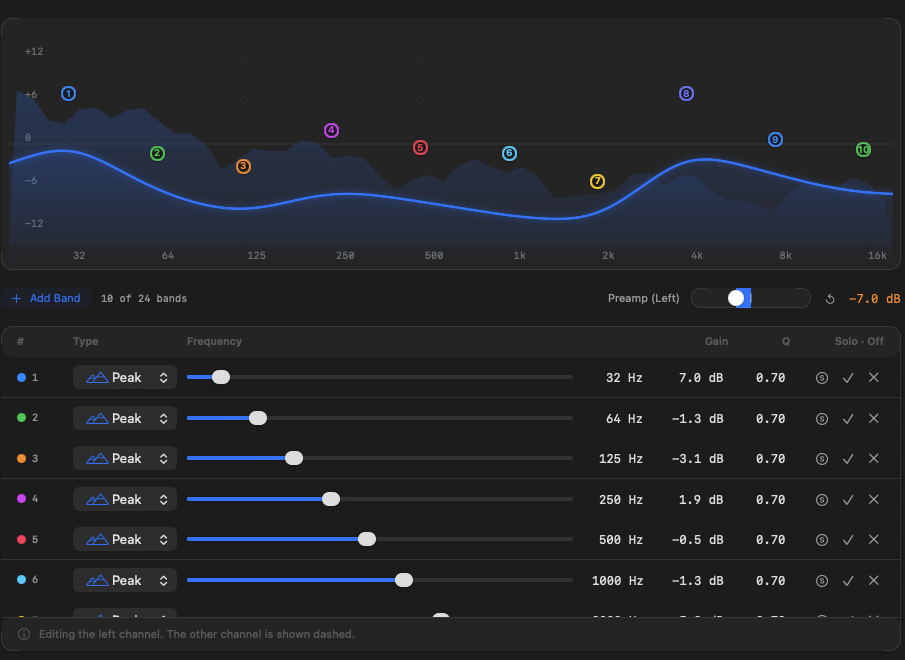This screenshot has width=905, height=660.
Task: Solo band 2 using its S icon
Action: [822, 419]
